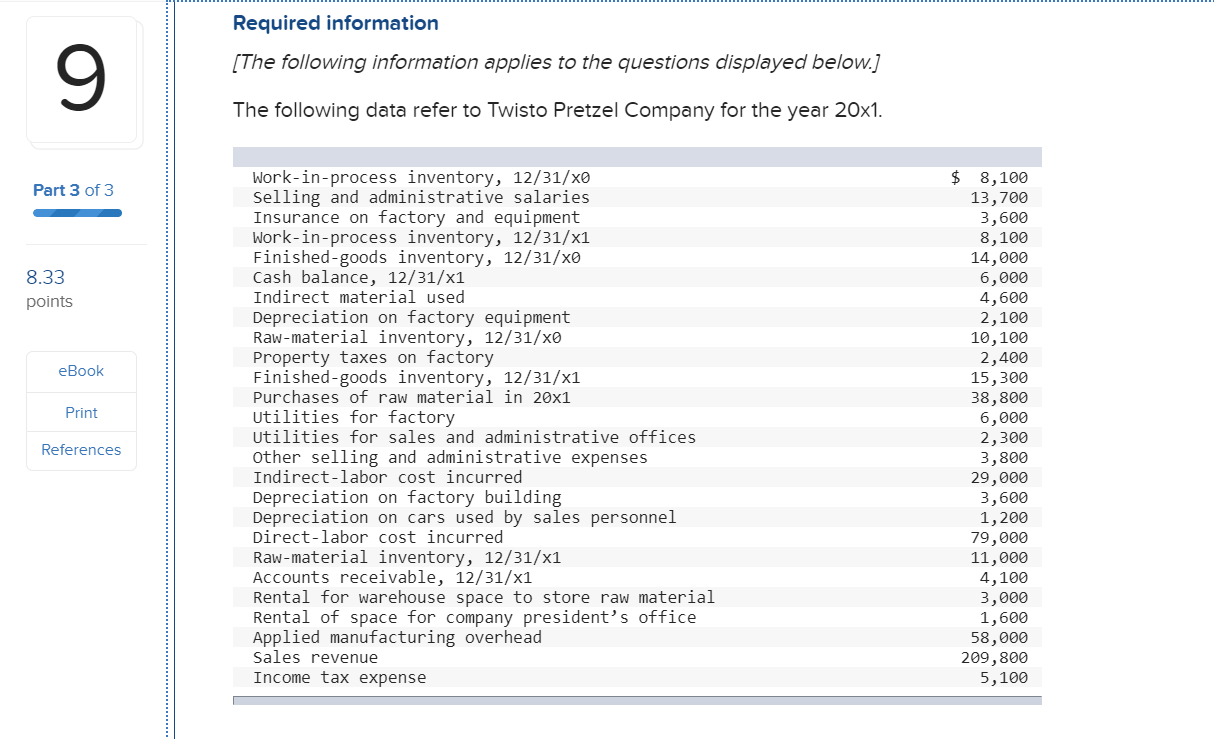Click Accounts receivable, 12/31/x1 row

(638, 577)
